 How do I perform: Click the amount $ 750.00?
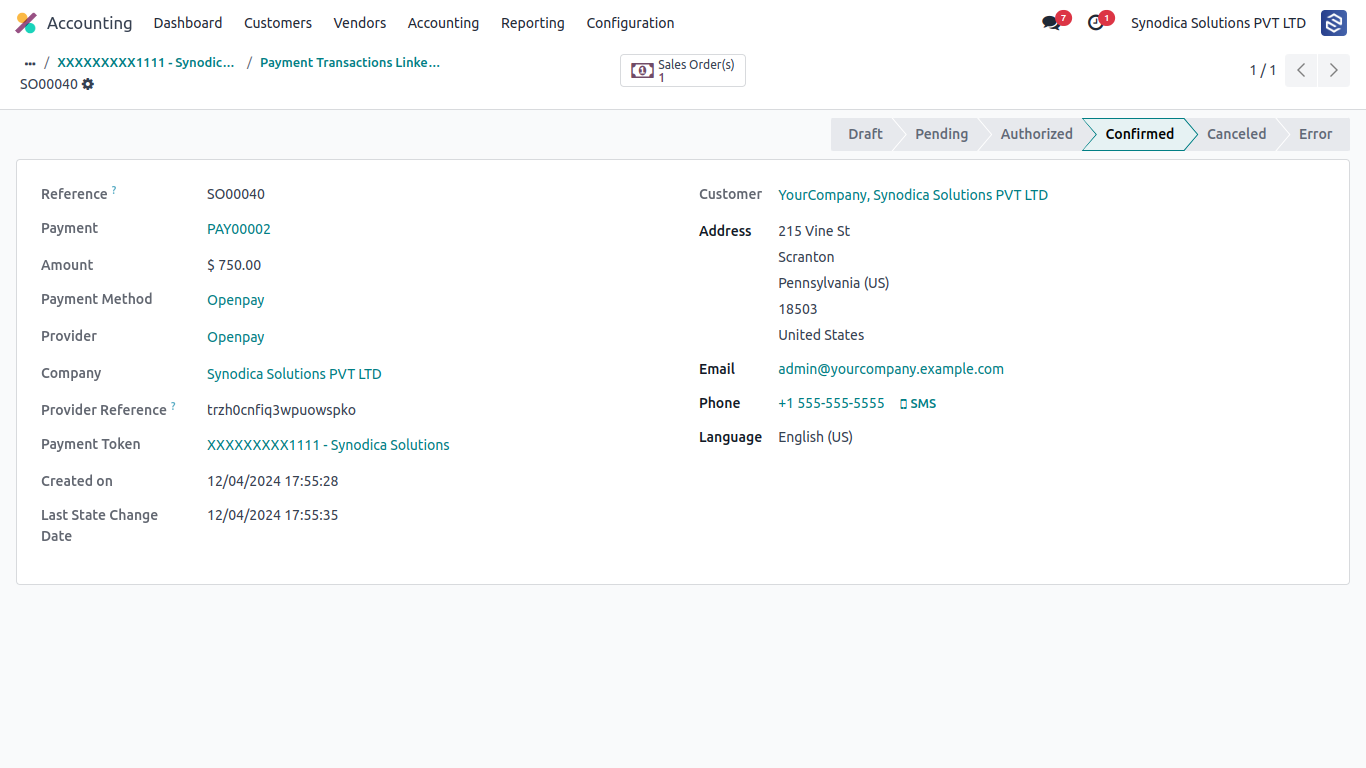(x=234, y=265)
